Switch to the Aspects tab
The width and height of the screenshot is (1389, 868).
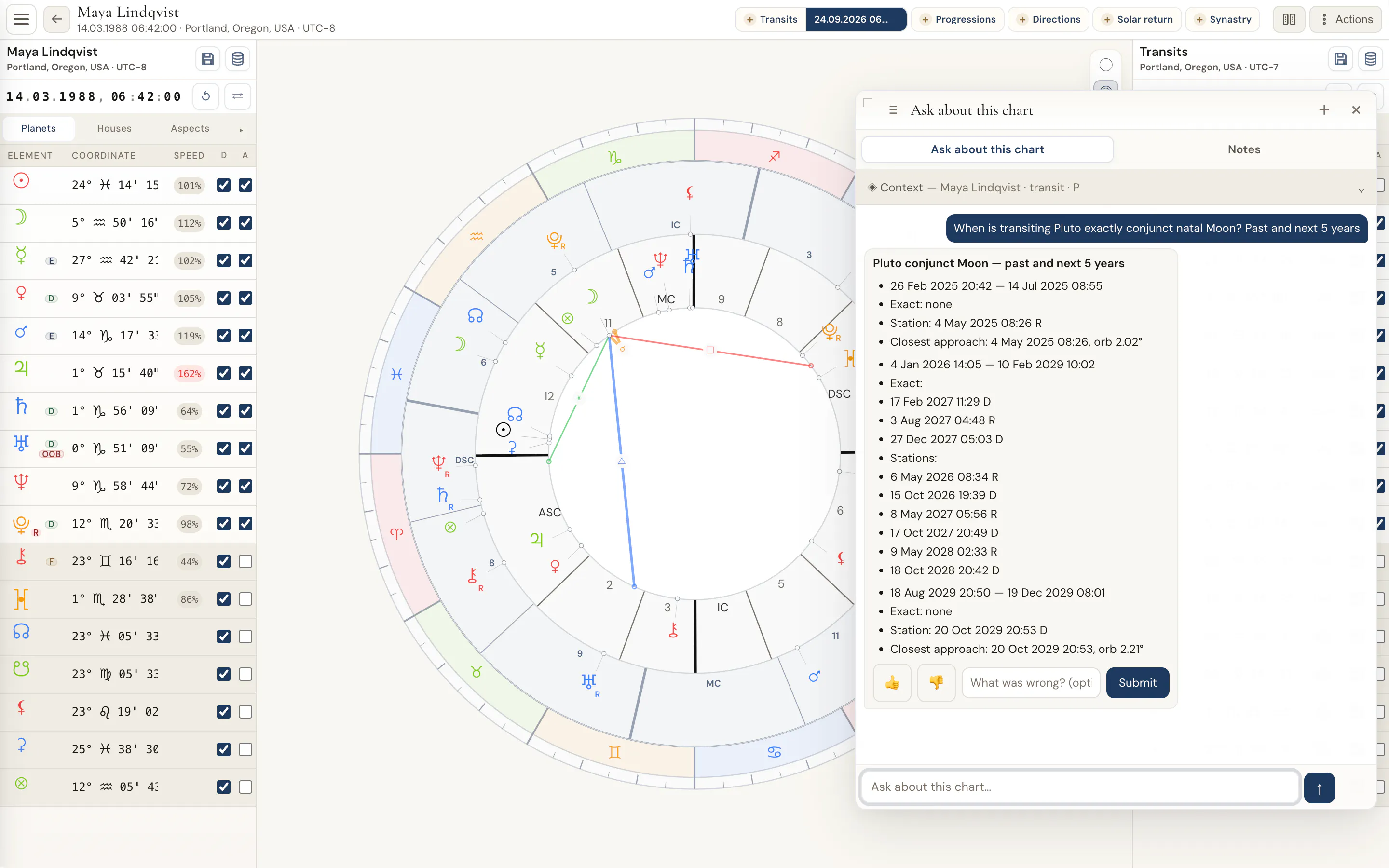(x=190, y=129)
